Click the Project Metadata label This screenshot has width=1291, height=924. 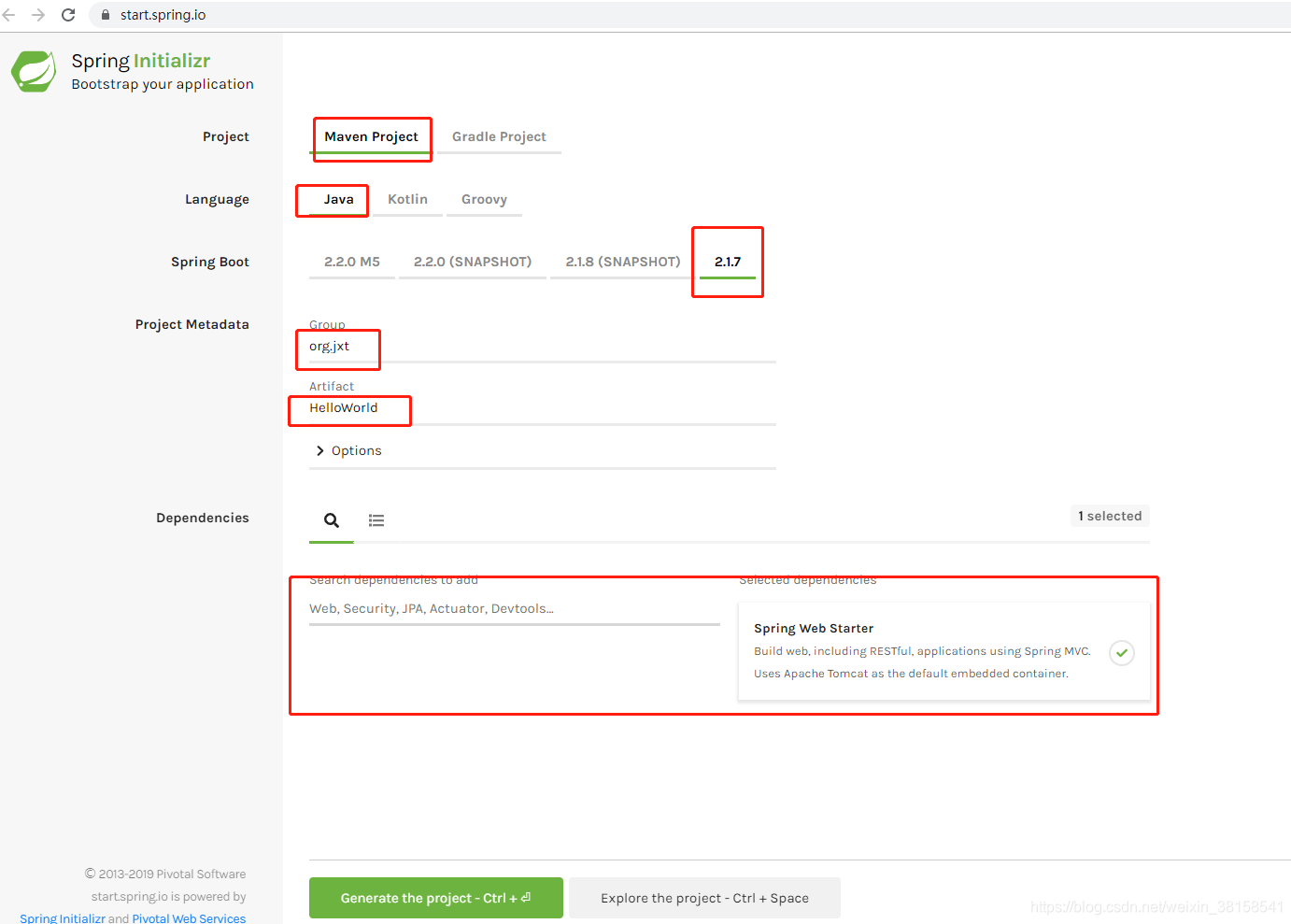(x=192, y=324)
